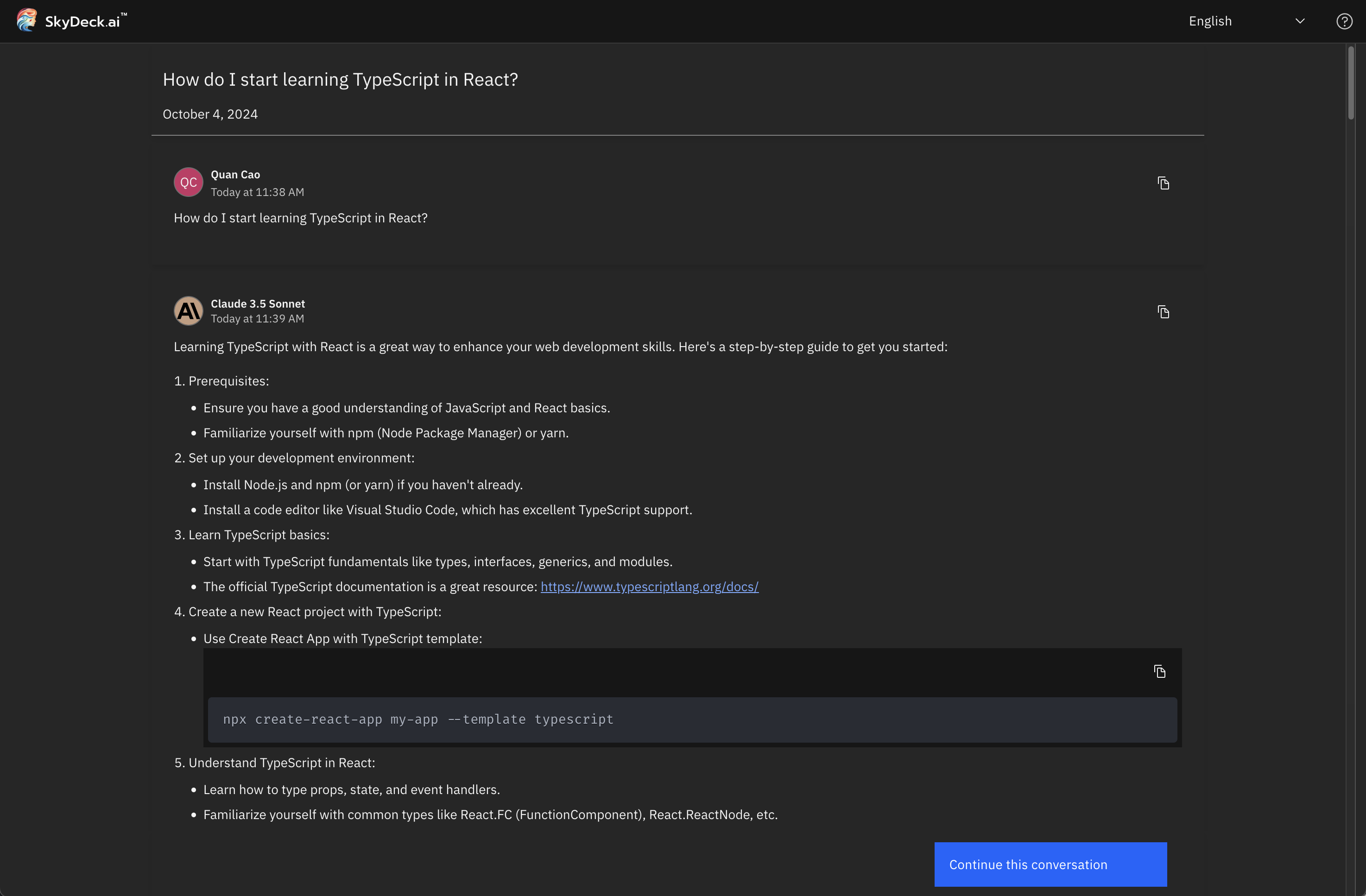Image resolution: width=1366 pixels, height=896 pixels.
Task: Click the QC user avatar
Action: coord(188,183)
